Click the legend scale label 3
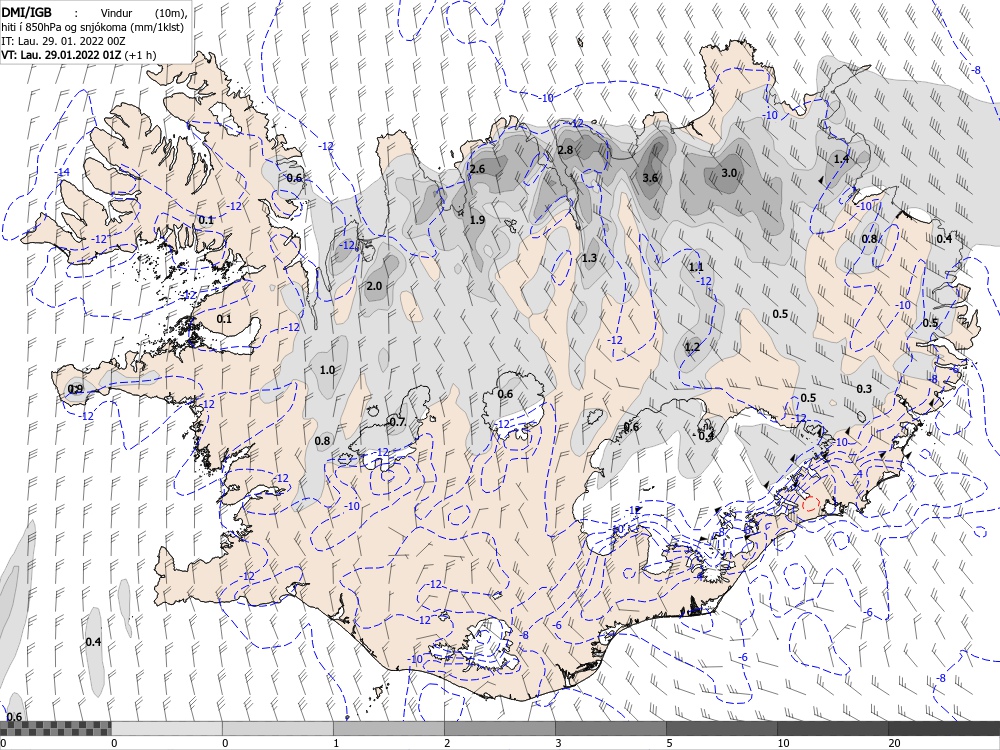Screen dimensions: 1000x750 point(558,743)
